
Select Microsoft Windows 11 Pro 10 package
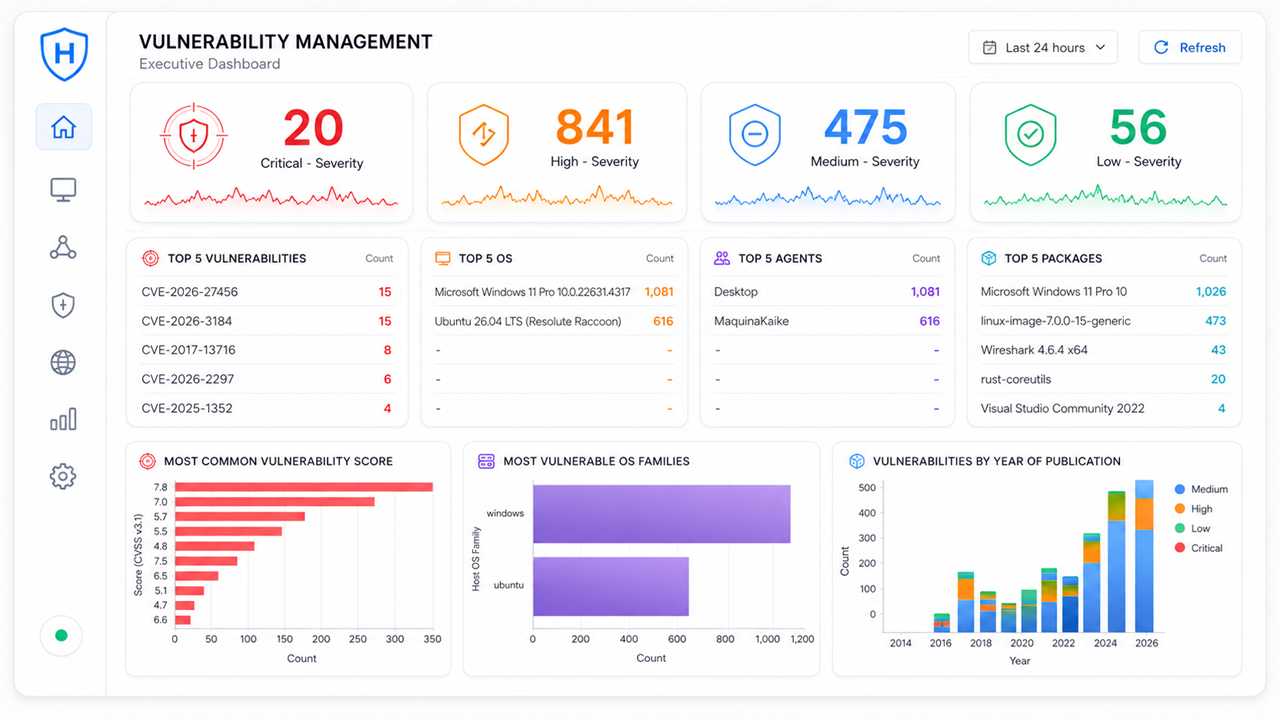1103,292
